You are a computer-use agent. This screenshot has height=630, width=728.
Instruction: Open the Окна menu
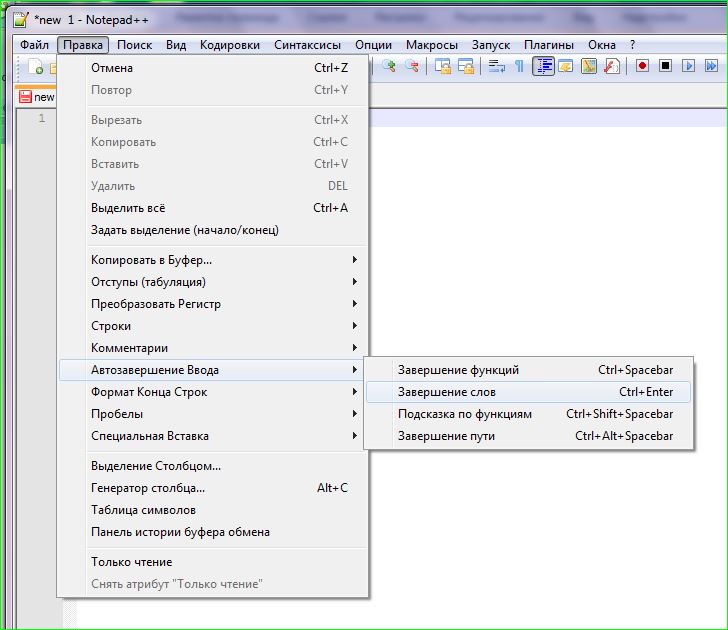pos(602,45)
